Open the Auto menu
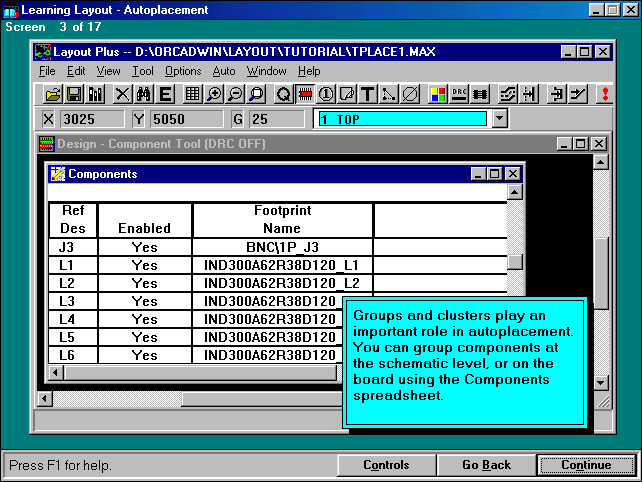The width and height of the screenshot is (642, 482). [x=224, y=71]
